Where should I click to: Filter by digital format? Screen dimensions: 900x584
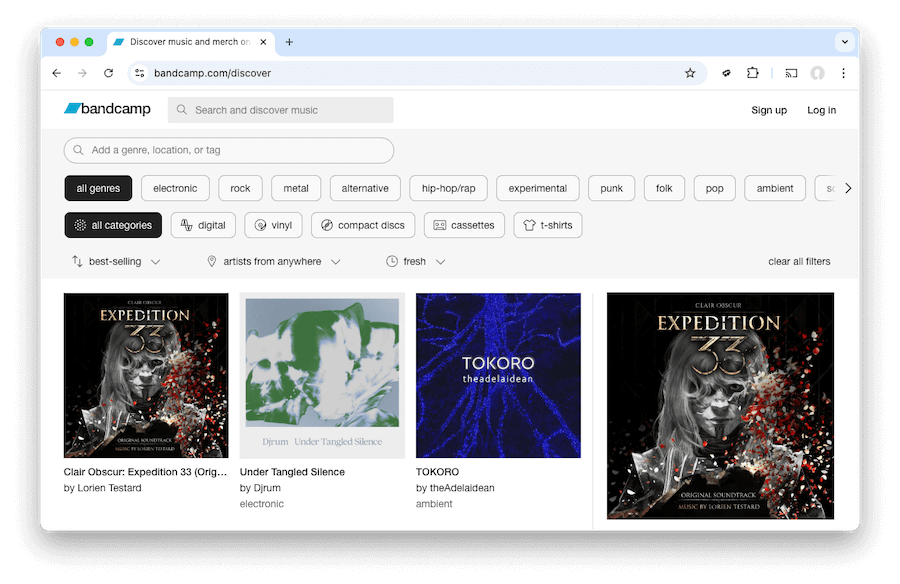(x=203, y=225)
